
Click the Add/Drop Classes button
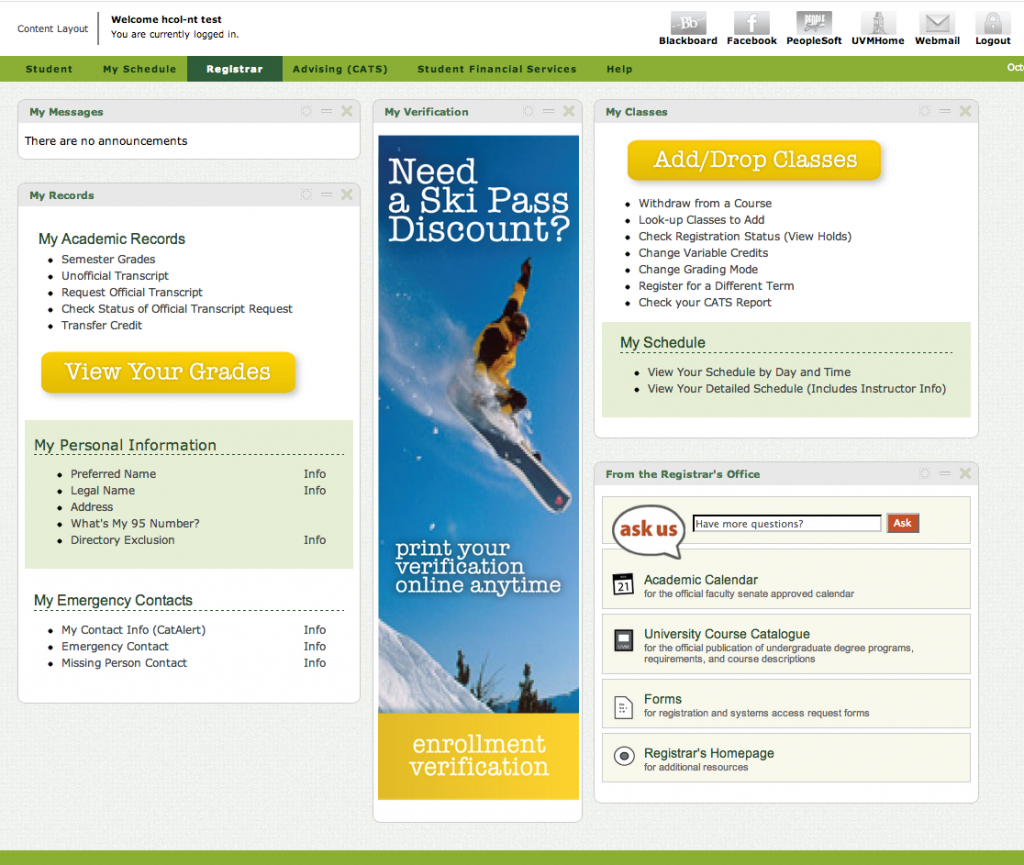tap(755, 160)
